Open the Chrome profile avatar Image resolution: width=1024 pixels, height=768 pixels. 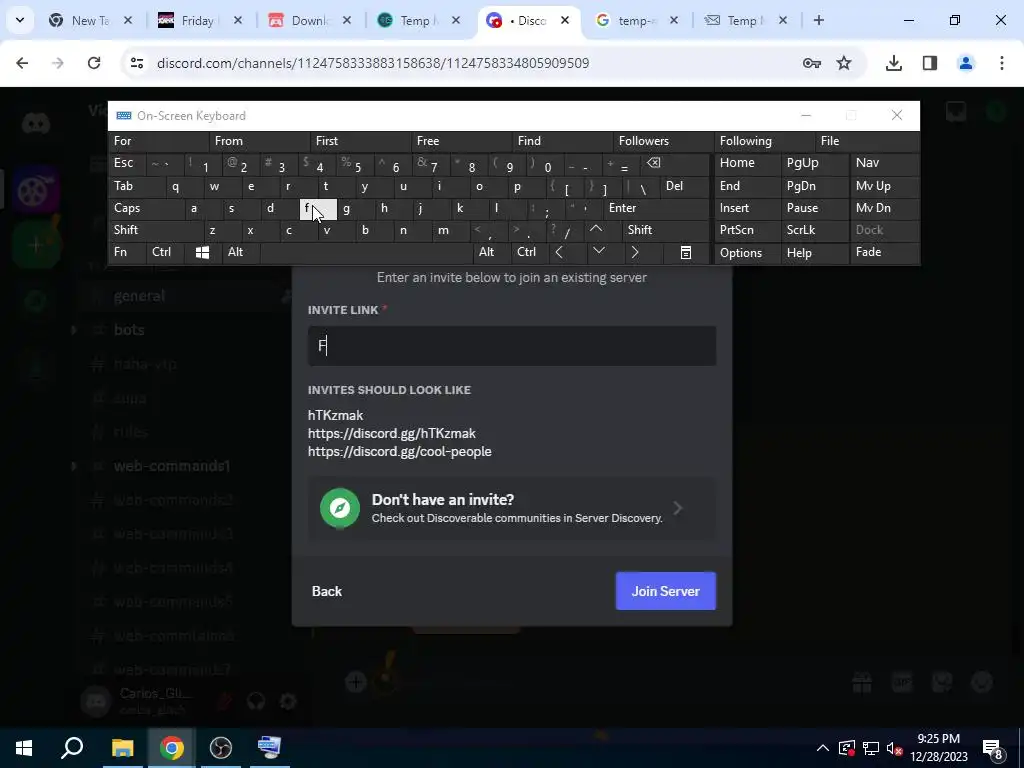point(966,63)
